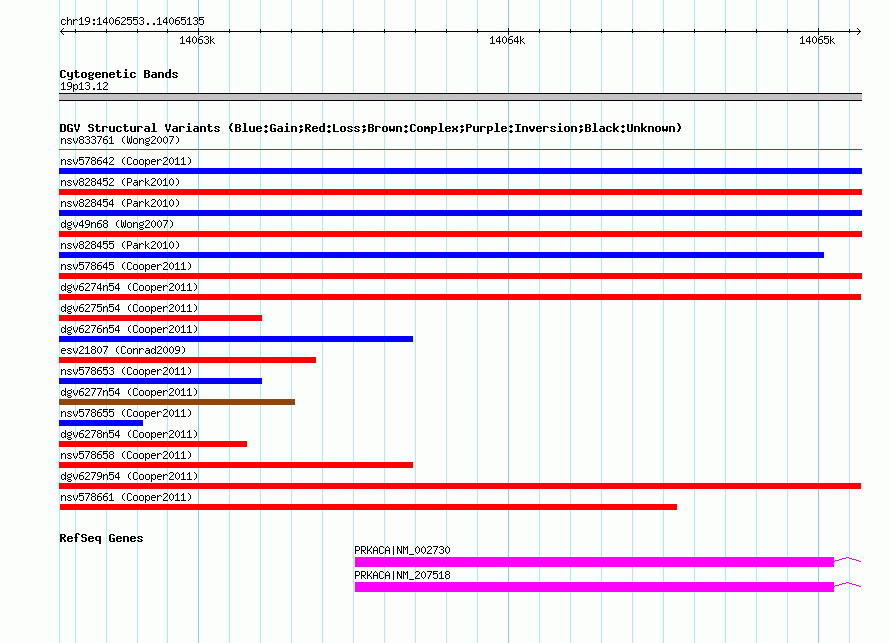Viewport: 890px width, 643px height.
Task: Click the nsv828455 (Park2010) blue bar
Action: pos(442,255)
